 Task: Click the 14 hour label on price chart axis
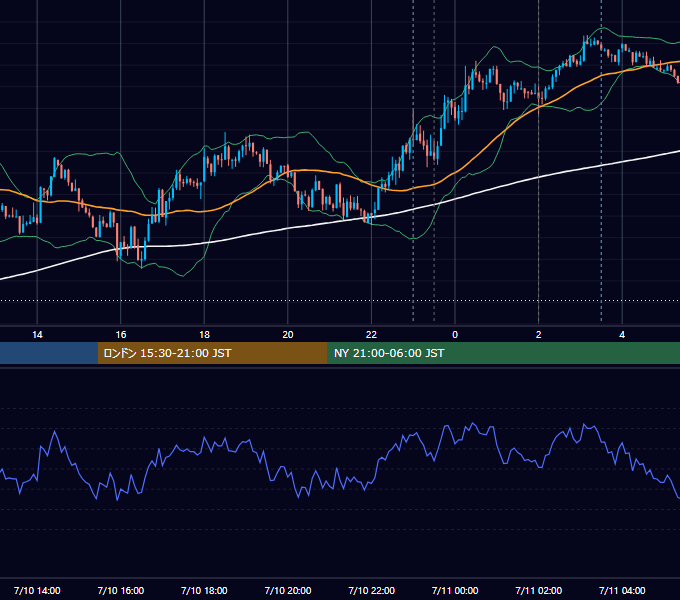pos(37,335)
